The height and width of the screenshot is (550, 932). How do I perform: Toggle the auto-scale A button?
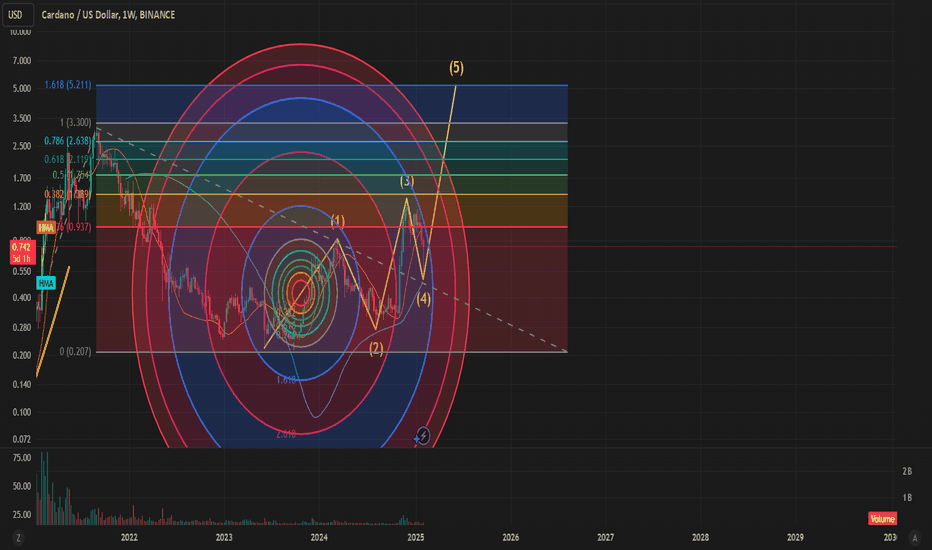click(x=915, y=538)
